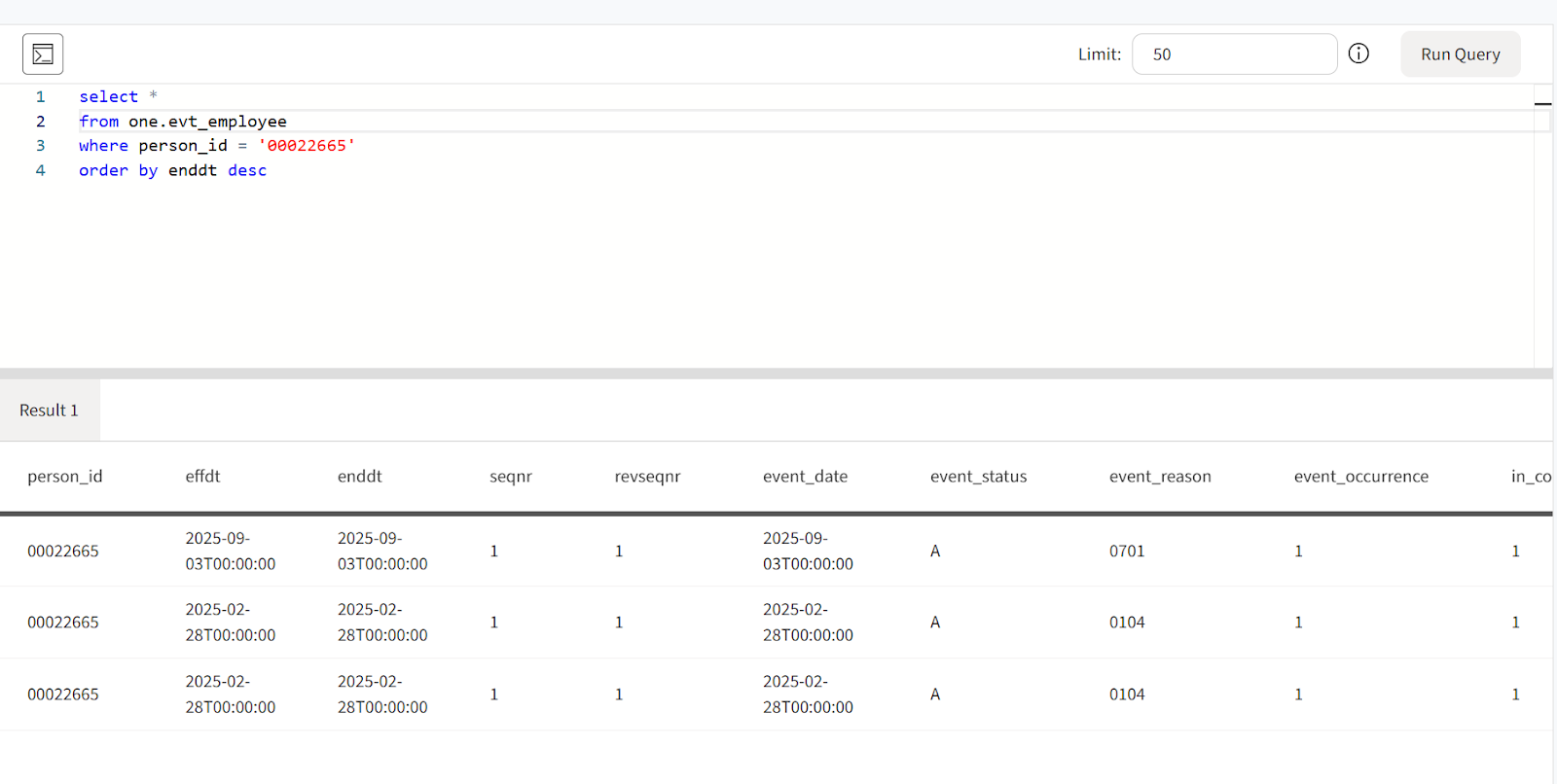Click the effdt column header
Screen dimensions: 1557x784
click(202, 477)
